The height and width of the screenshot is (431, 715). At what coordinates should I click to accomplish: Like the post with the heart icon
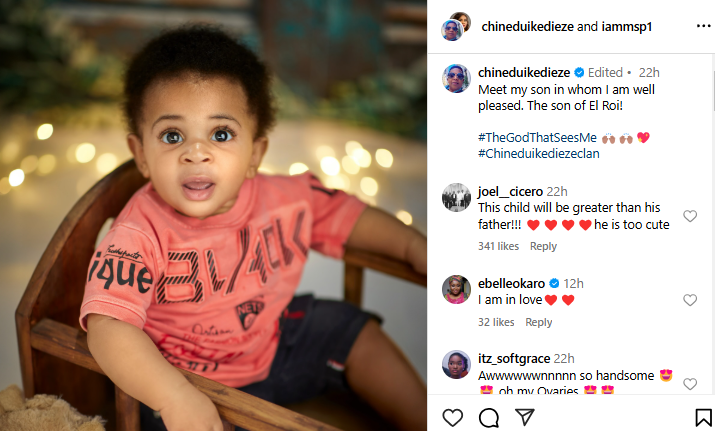click(x=452, y=417)
